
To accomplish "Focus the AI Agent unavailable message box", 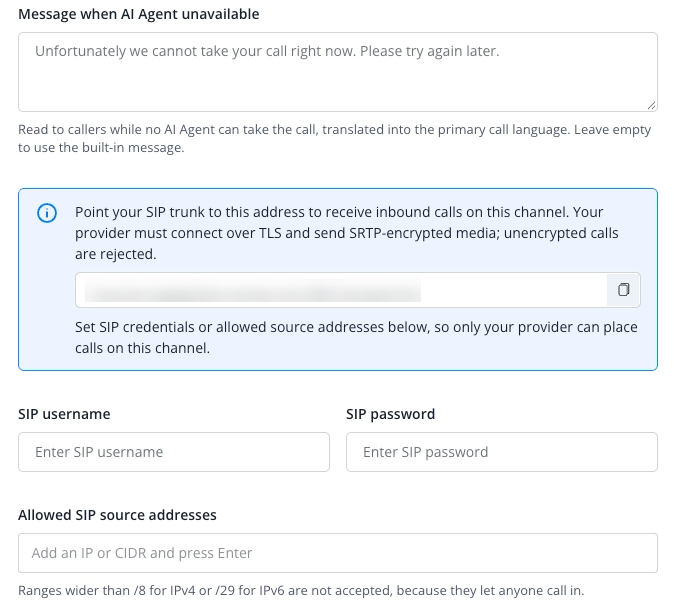I will 338,72.
